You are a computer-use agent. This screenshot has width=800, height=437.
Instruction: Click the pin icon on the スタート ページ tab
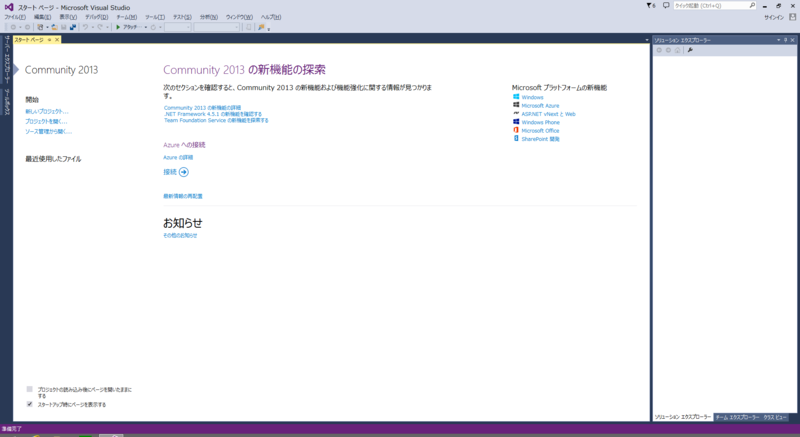tap(49, 40)
